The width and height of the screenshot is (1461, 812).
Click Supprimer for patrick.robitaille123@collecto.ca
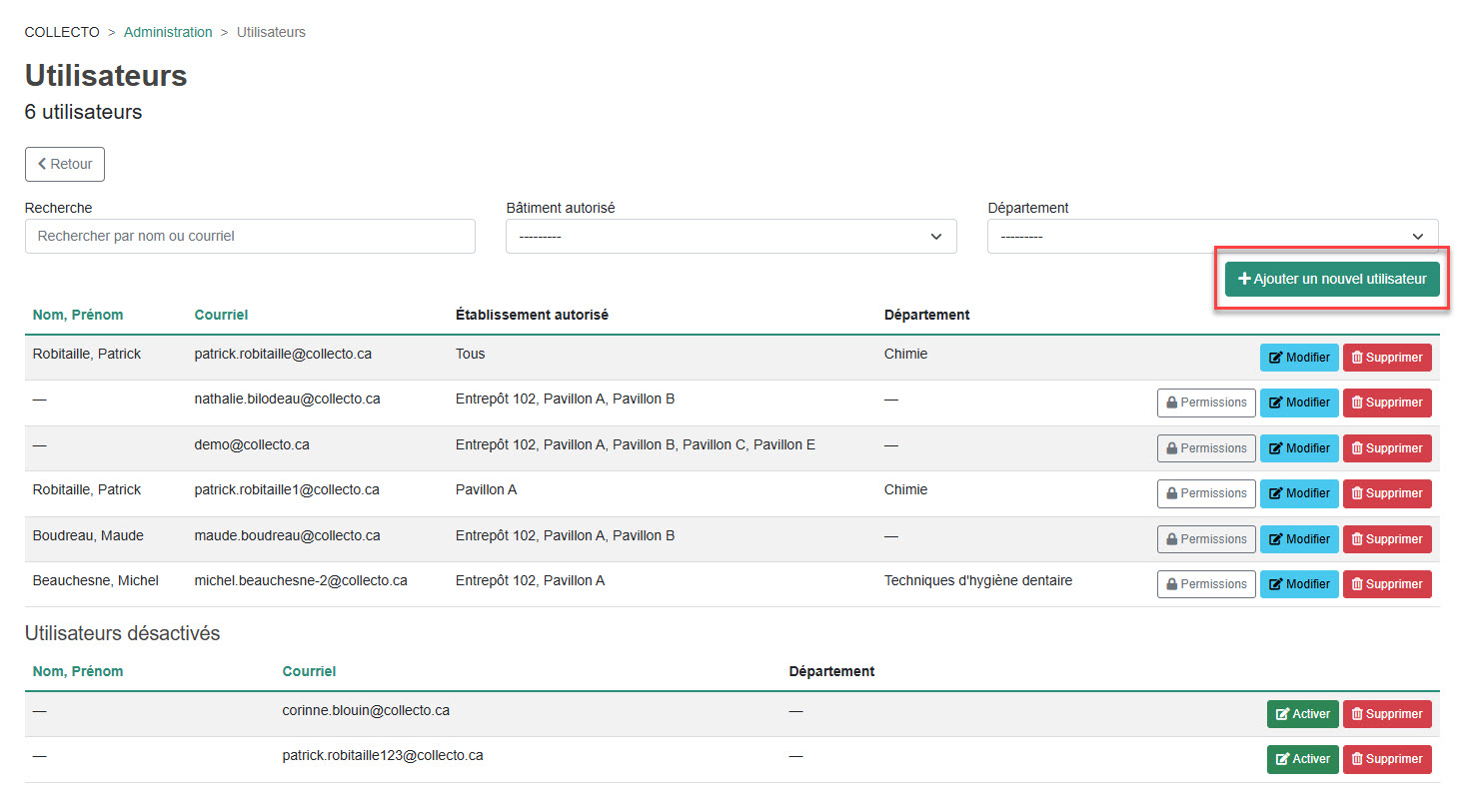point(1386,759)
